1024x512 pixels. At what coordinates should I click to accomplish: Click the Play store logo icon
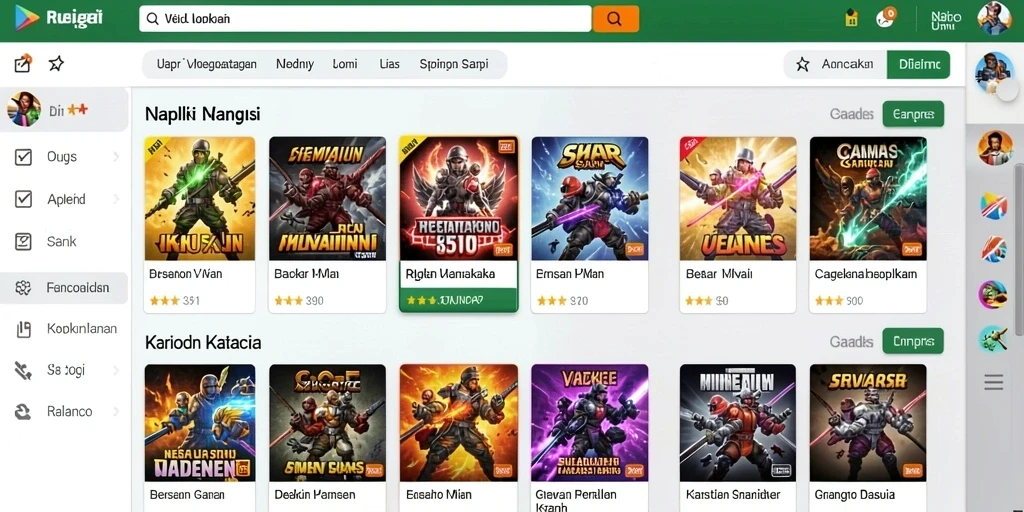click(x=26, y=18)
